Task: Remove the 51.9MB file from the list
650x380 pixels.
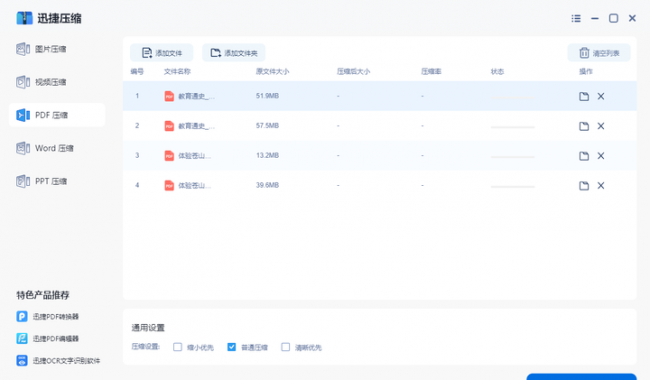Action: [601, 96]
